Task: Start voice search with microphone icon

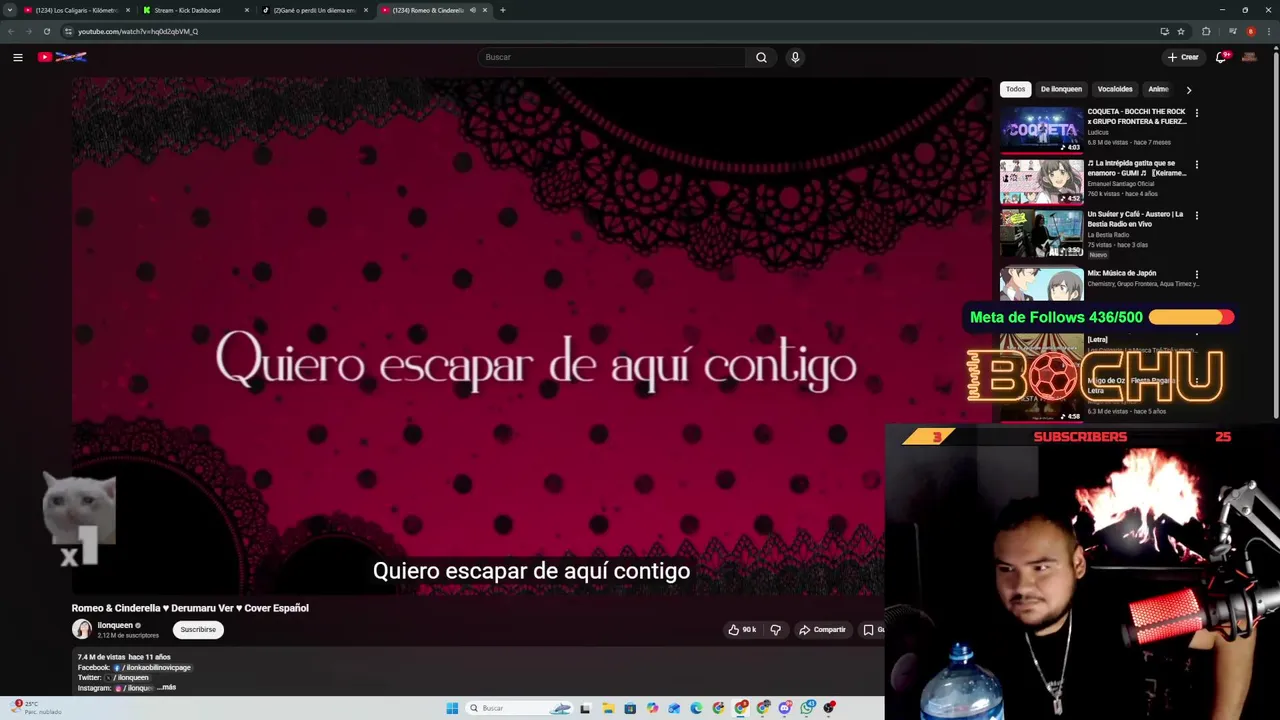Action: pos(795,57)
